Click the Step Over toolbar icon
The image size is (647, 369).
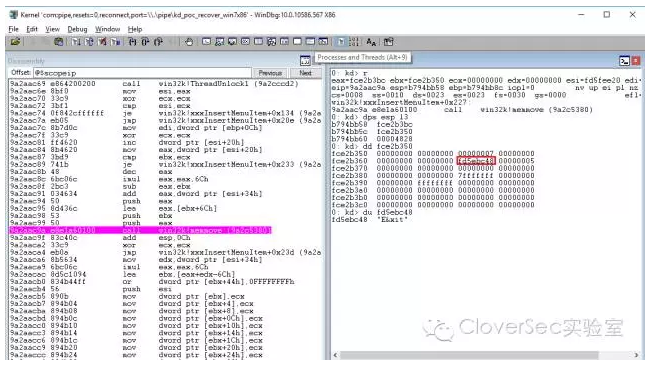click(145, 42)
